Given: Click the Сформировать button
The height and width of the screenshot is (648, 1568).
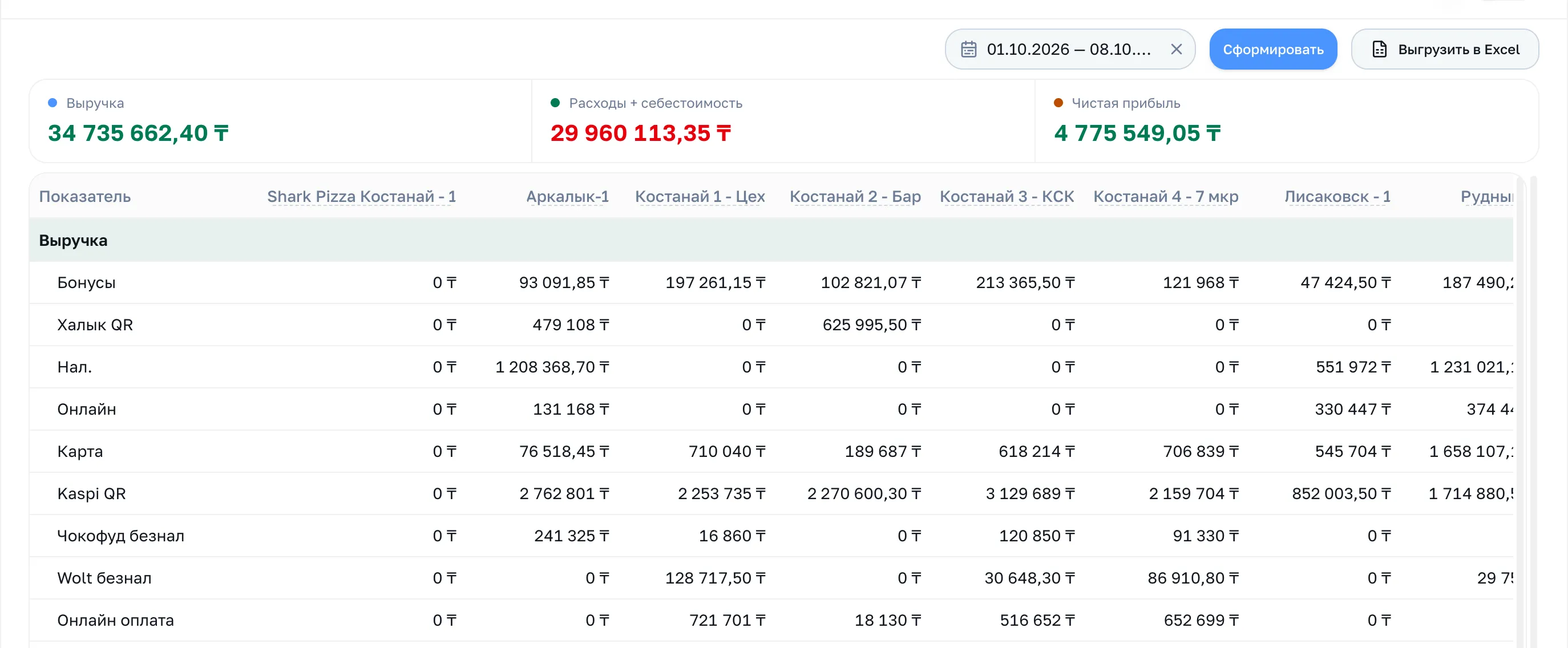Looking at the screenshot, I should (1273, 49).
